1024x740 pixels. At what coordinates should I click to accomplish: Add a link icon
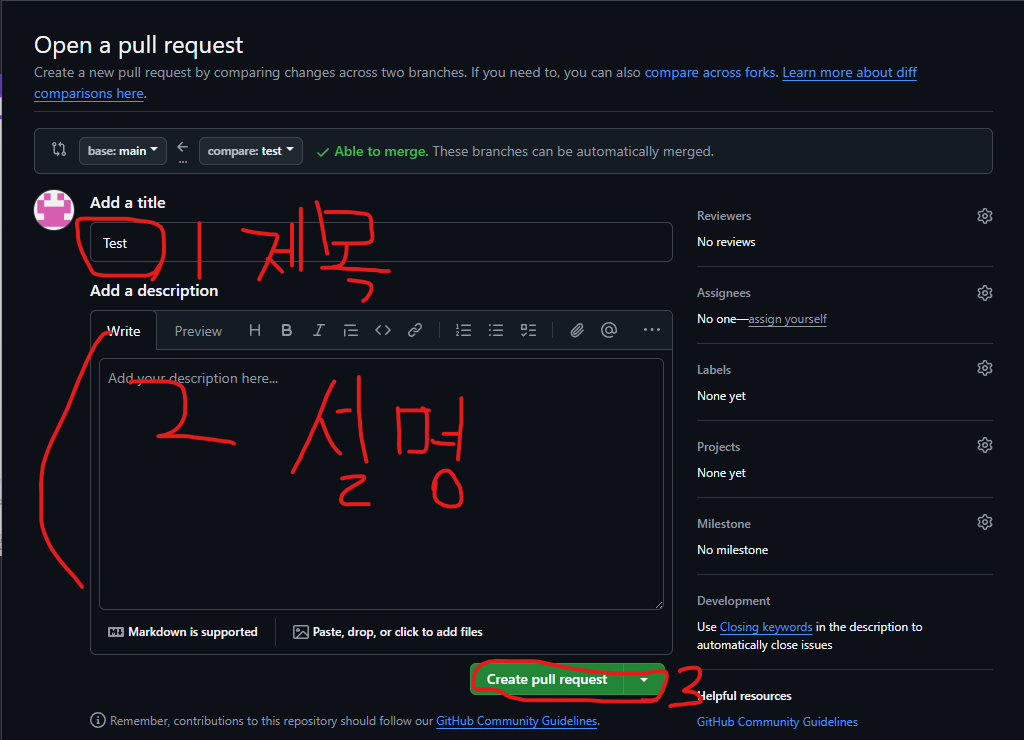[x=415, y=330]
